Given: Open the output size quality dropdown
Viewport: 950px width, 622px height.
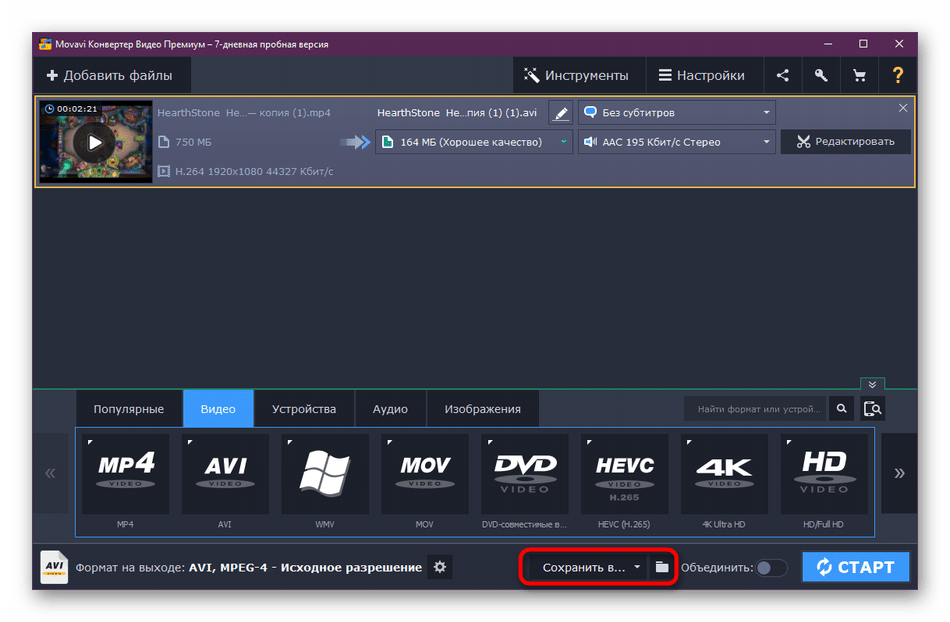Looking at the screenshot, I should (474, 142).
